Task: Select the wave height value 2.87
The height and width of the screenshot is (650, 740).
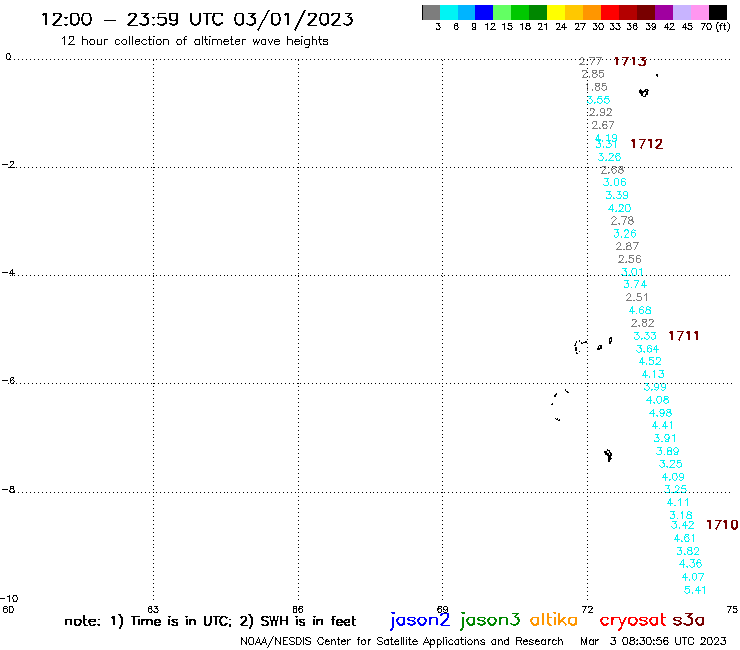Action: (627, 246)
